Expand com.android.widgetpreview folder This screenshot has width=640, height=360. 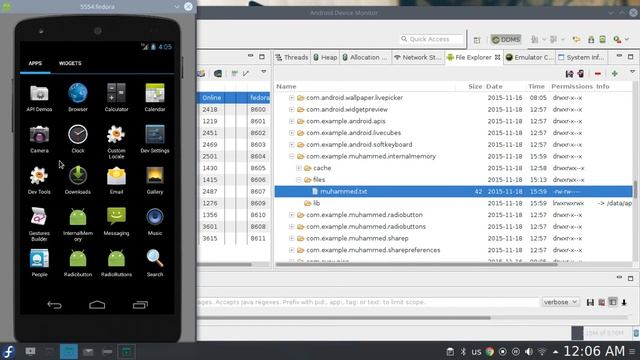pos(291,109)
